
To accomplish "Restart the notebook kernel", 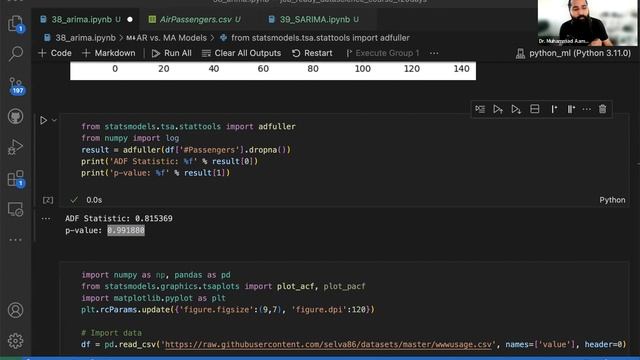I will click(312, 53).
